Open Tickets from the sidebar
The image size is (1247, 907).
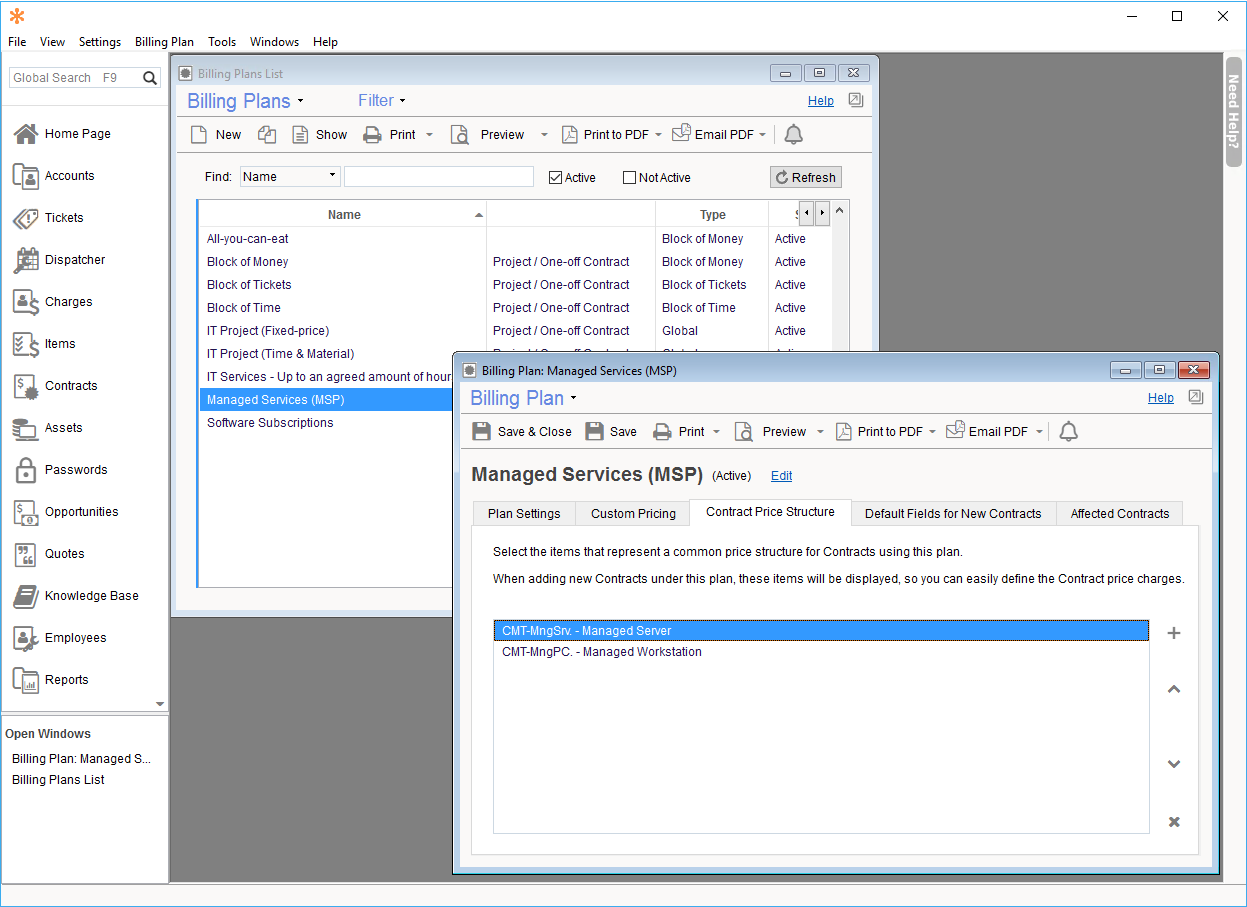coord(63,218)
